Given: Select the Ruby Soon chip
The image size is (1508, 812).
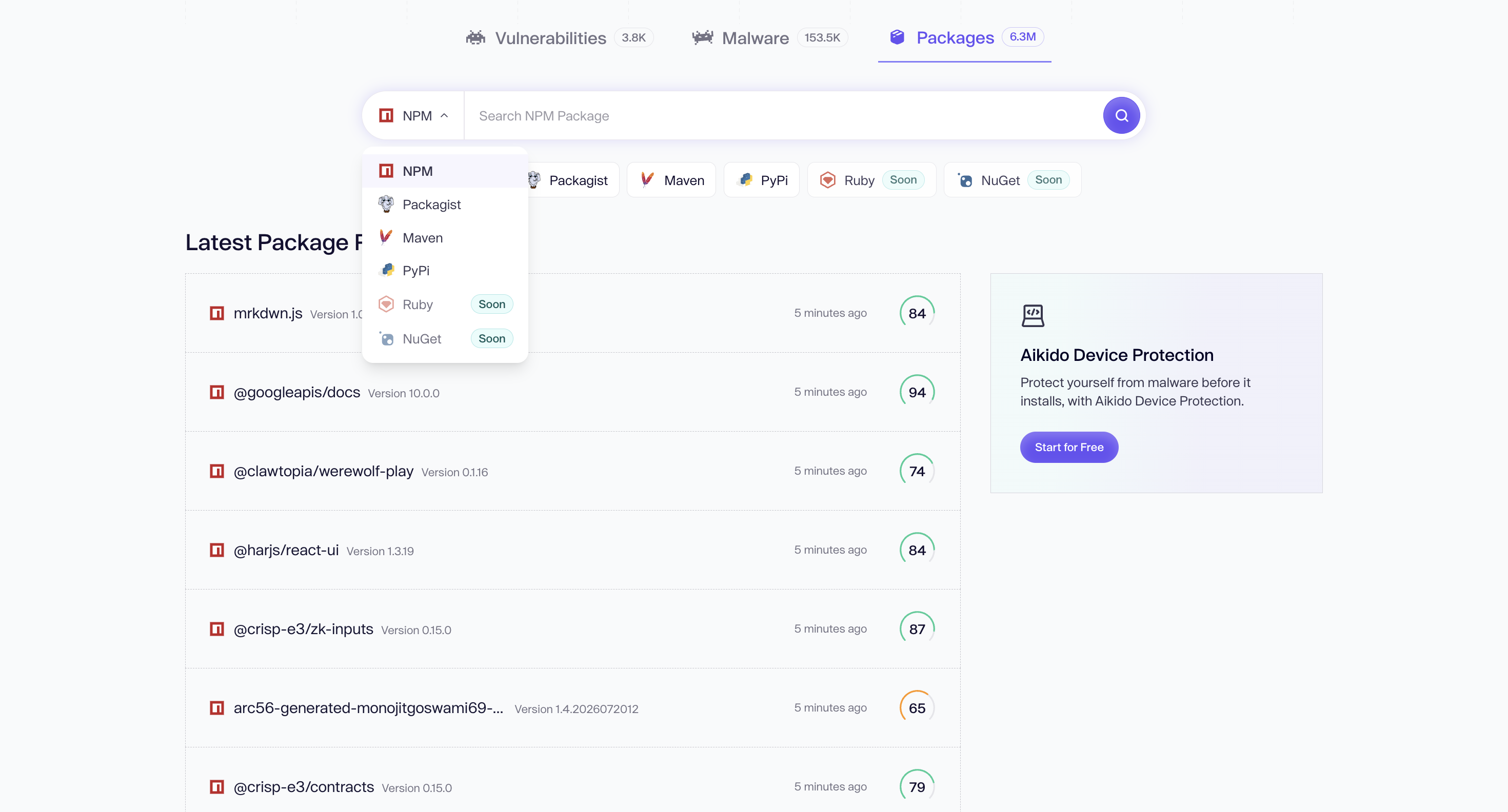Looking at the screenshot, I should [871, 179].
